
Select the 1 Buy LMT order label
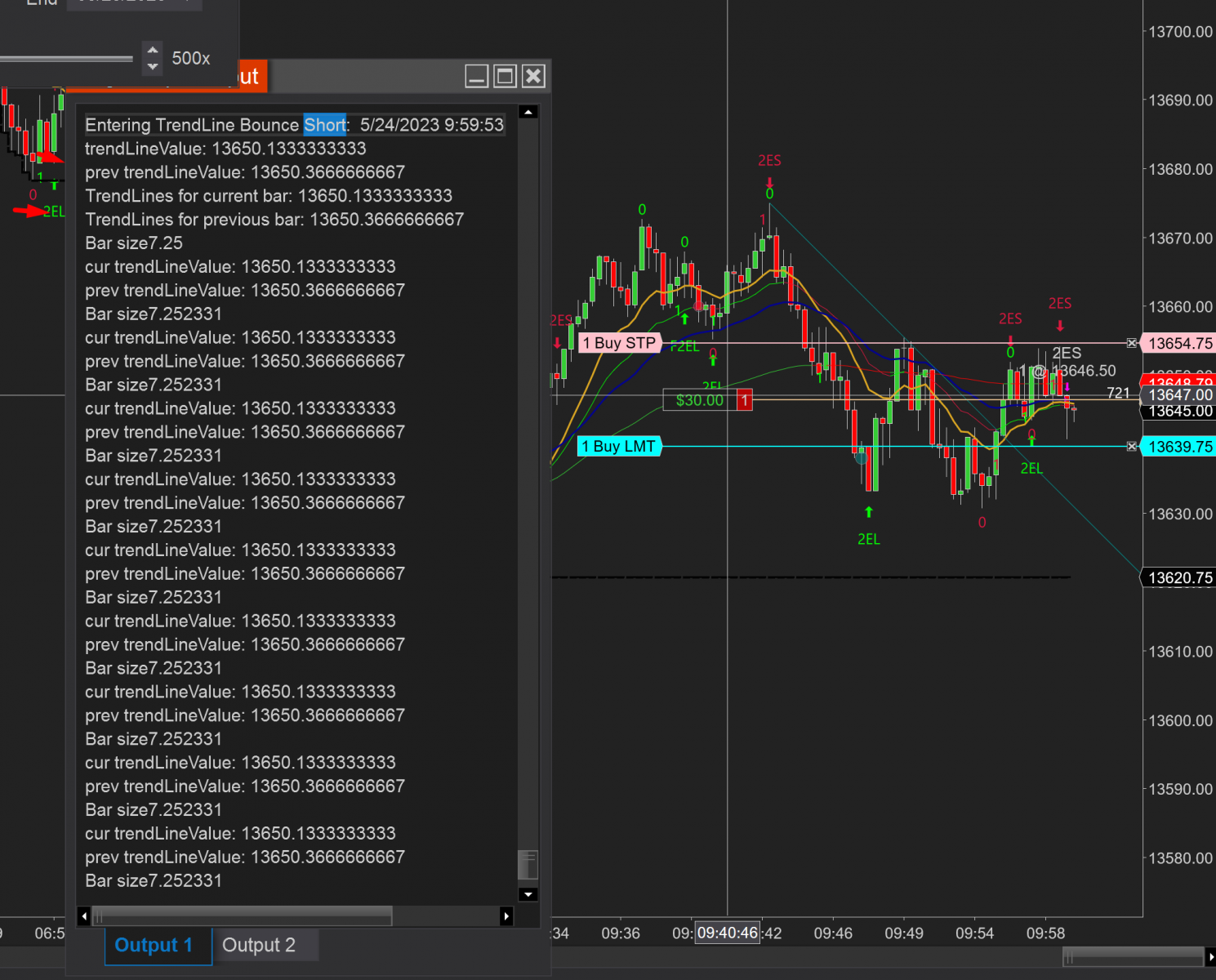click(619, 447)
